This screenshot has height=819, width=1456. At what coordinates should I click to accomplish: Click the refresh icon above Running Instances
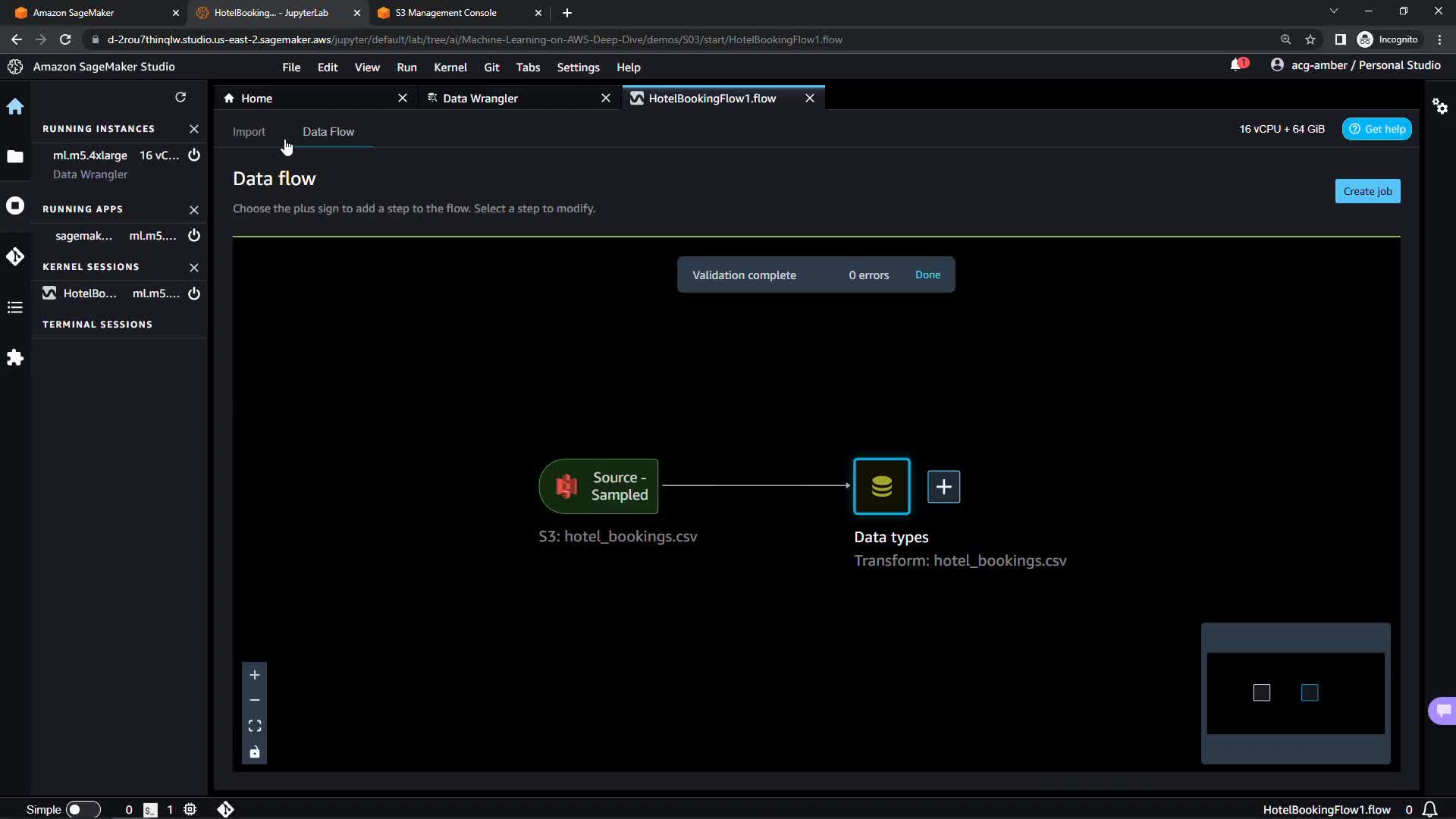coord(180,97)
